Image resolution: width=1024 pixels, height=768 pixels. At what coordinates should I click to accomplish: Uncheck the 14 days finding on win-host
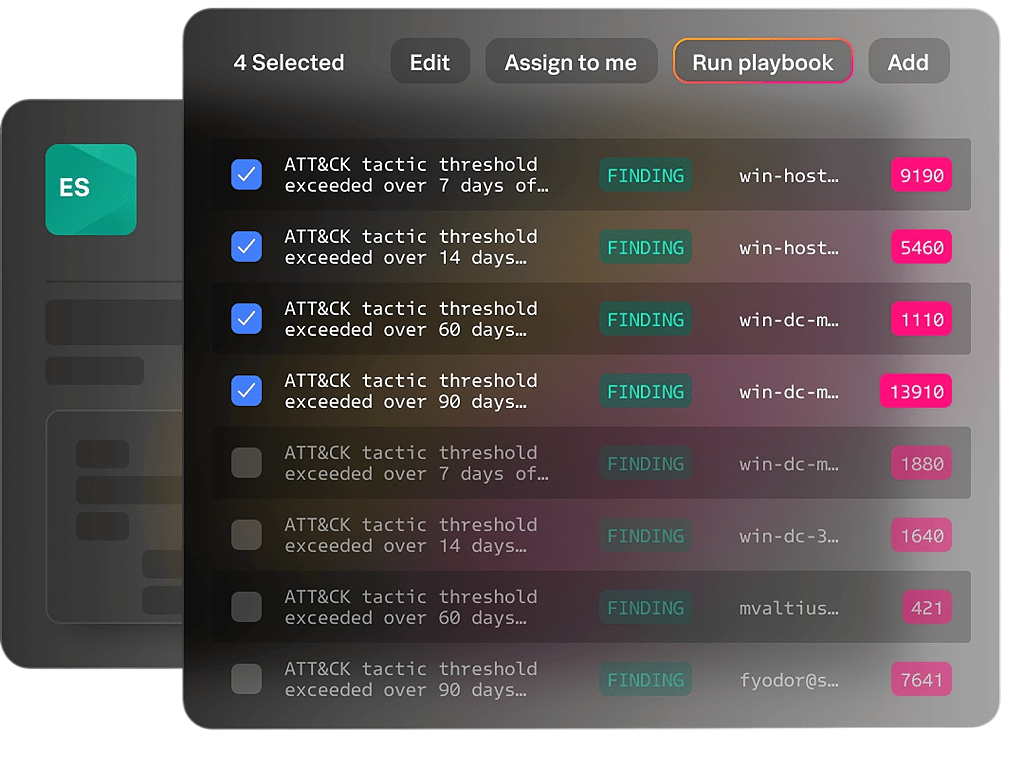click(246, 247)
